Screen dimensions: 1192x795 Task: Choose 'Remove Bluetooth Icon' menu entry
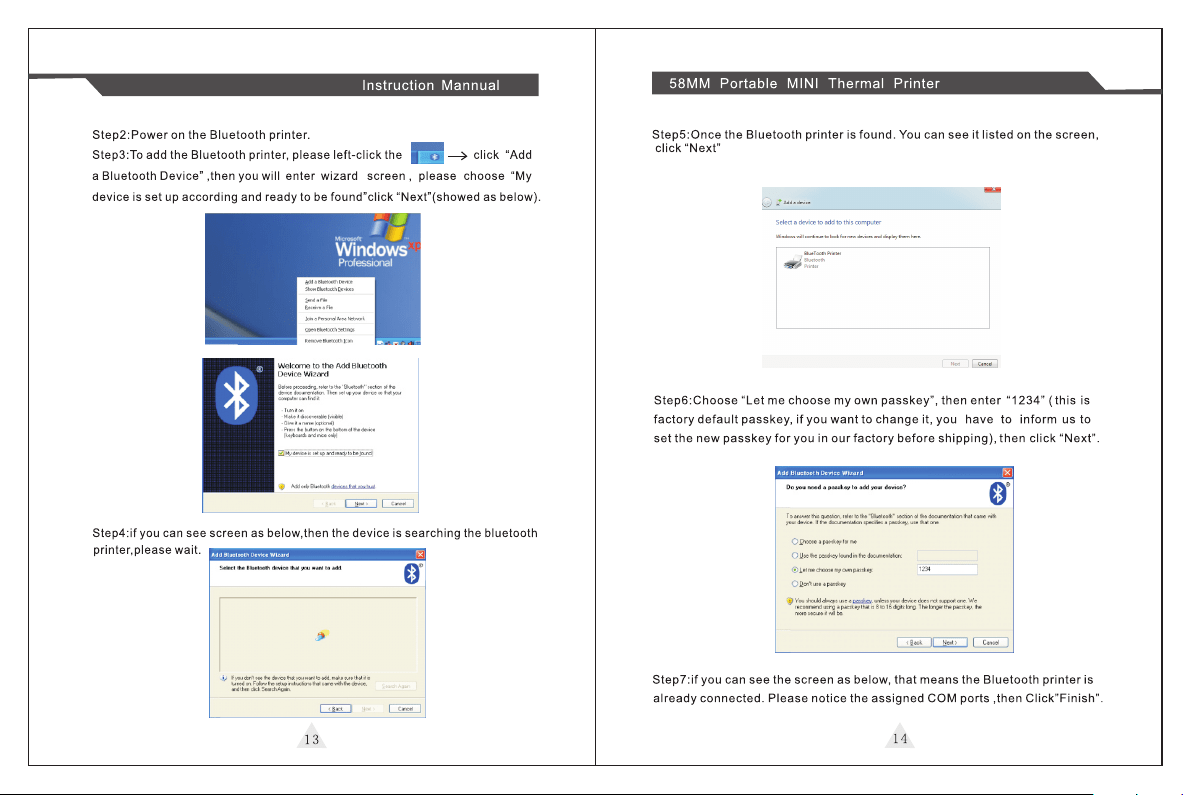click(x=328, y=340)
